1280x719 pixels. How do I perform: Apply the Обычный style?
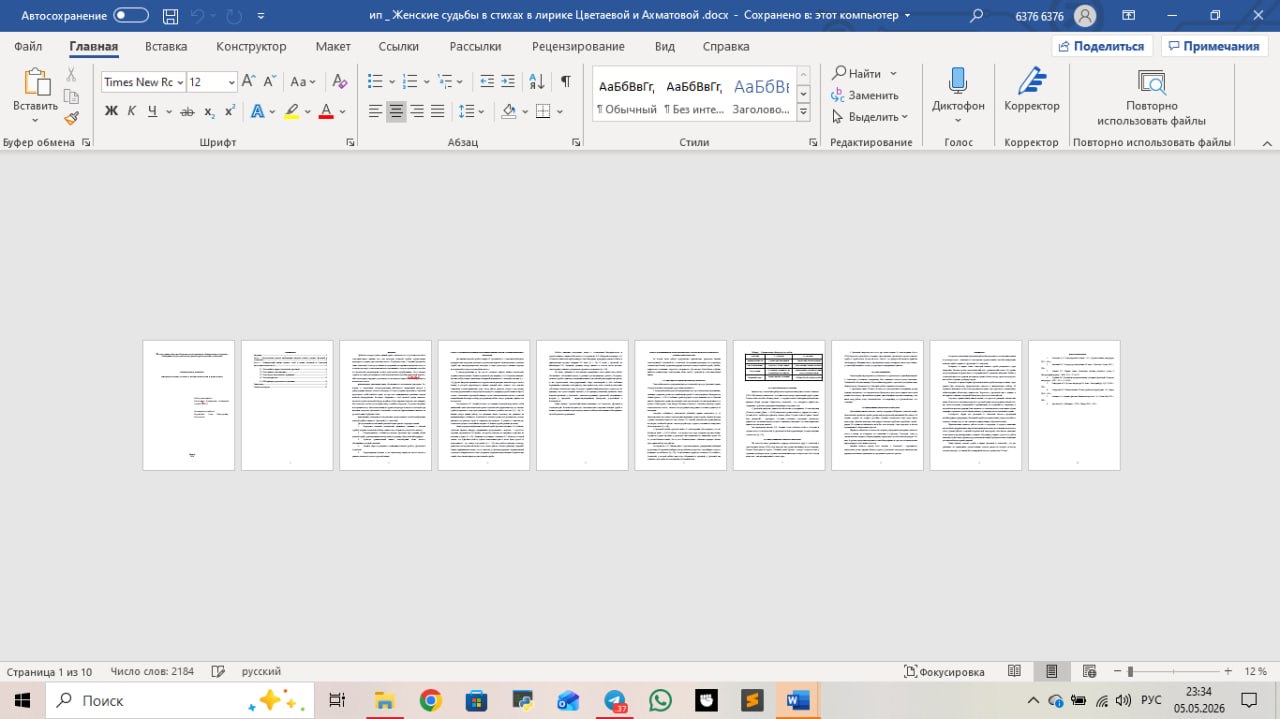[626, 95]
